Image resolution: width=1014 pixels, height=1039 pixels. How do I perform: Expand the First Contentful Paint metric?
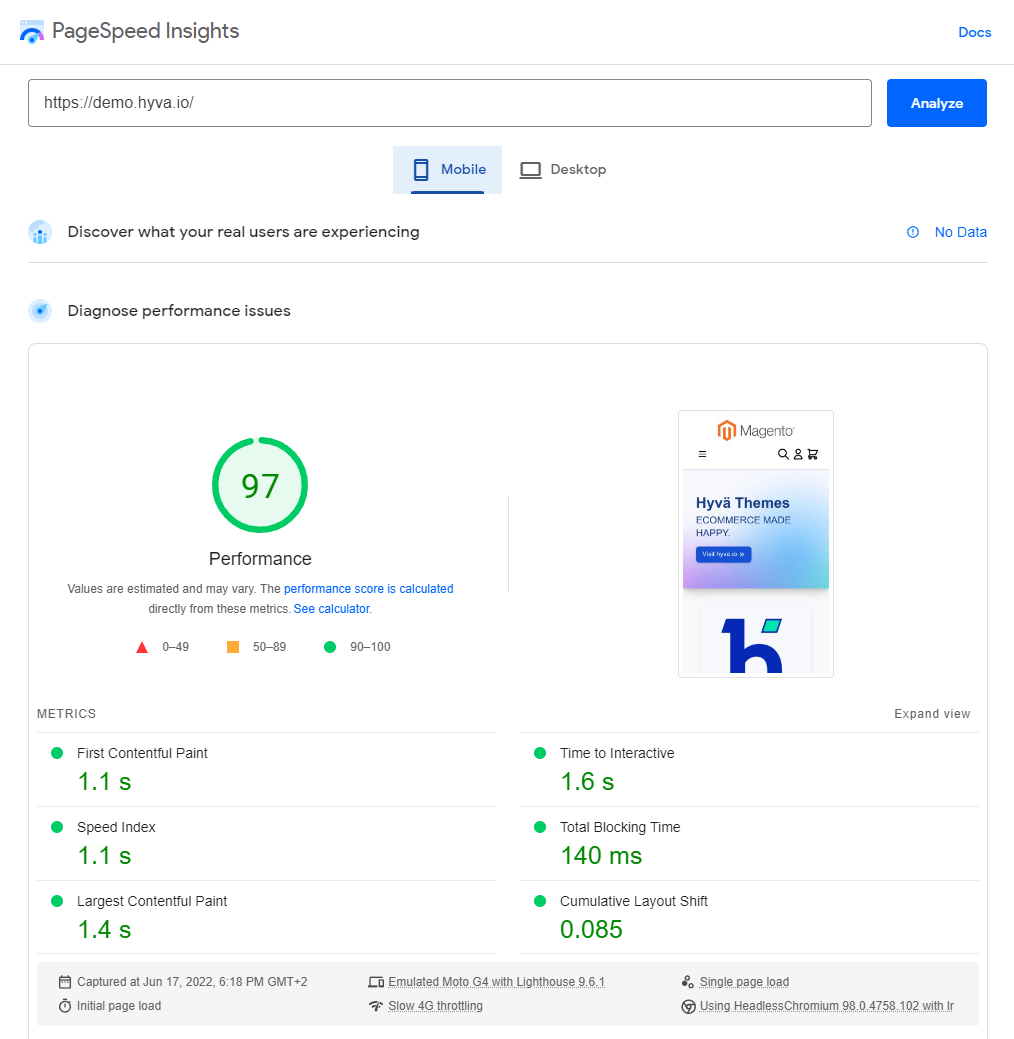(x=142, y=753)
